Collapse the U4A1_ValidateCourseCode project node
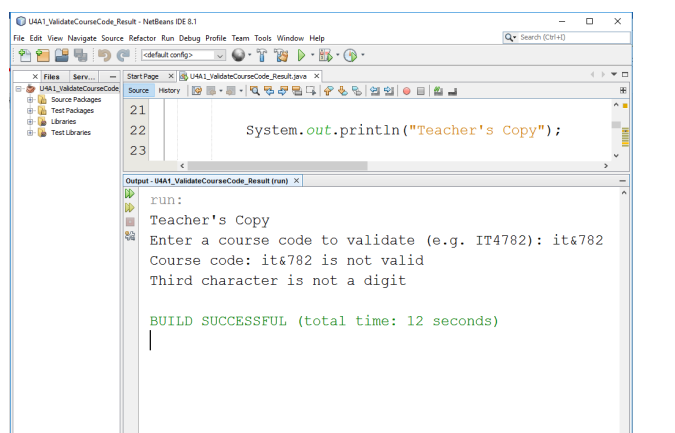 point(19,89)
